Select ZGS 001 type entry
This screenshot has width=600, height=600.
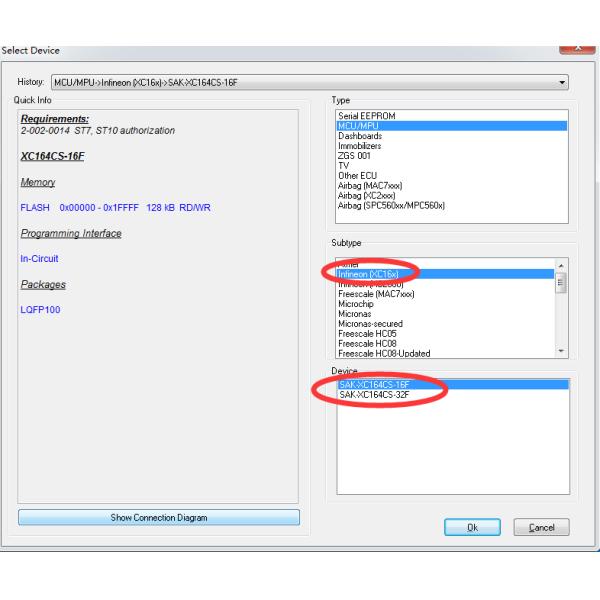[x=355, y=156]
